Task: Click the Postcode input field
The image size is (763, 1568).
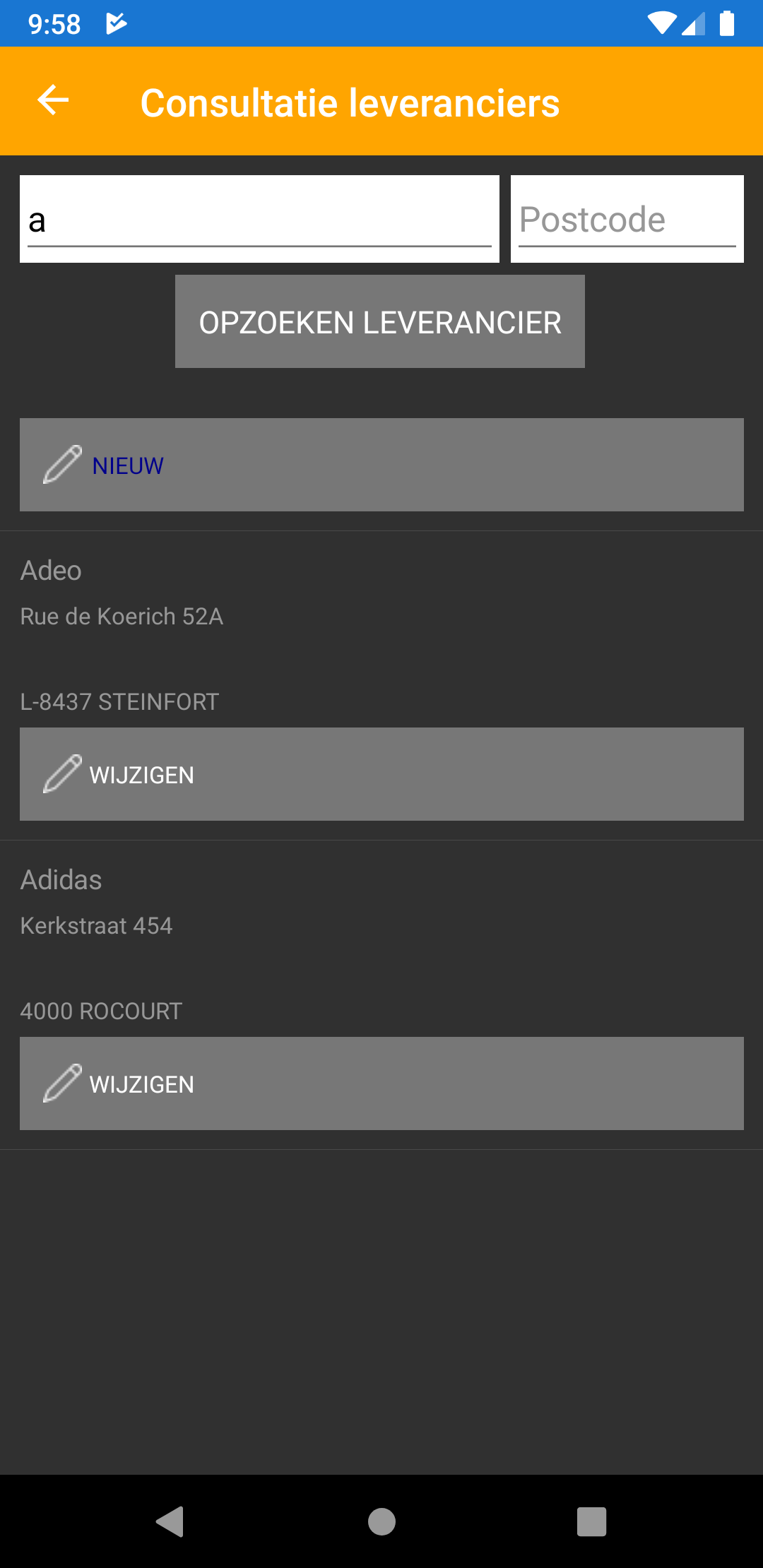Action: 627,220
